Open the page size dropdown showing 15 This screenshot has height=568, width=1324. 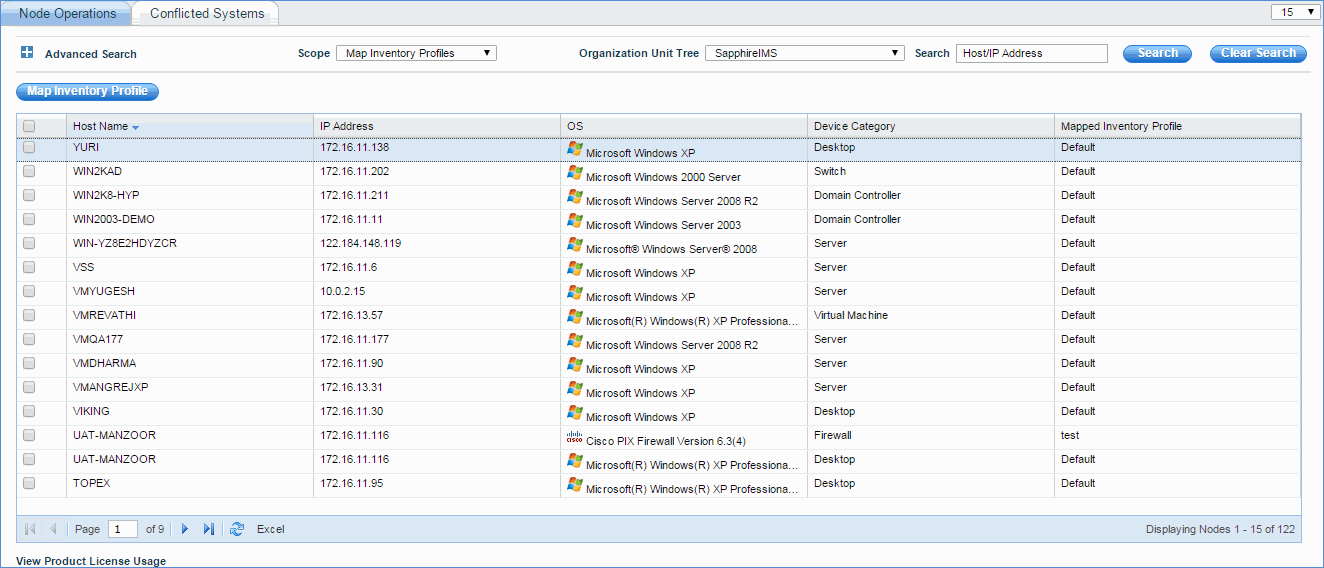(x=1295, y=12)
